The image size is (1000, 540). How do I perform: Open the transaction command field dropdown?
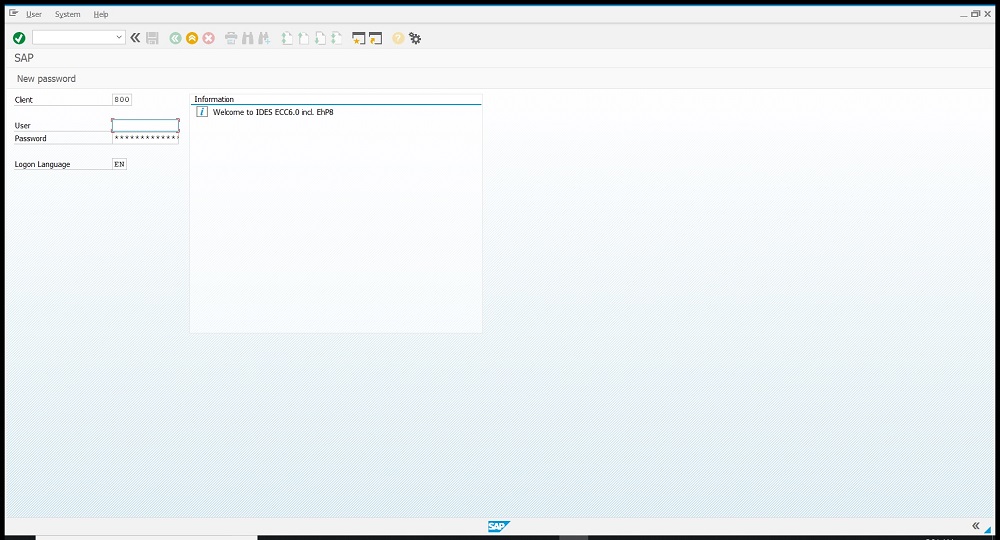click(119, 38)
